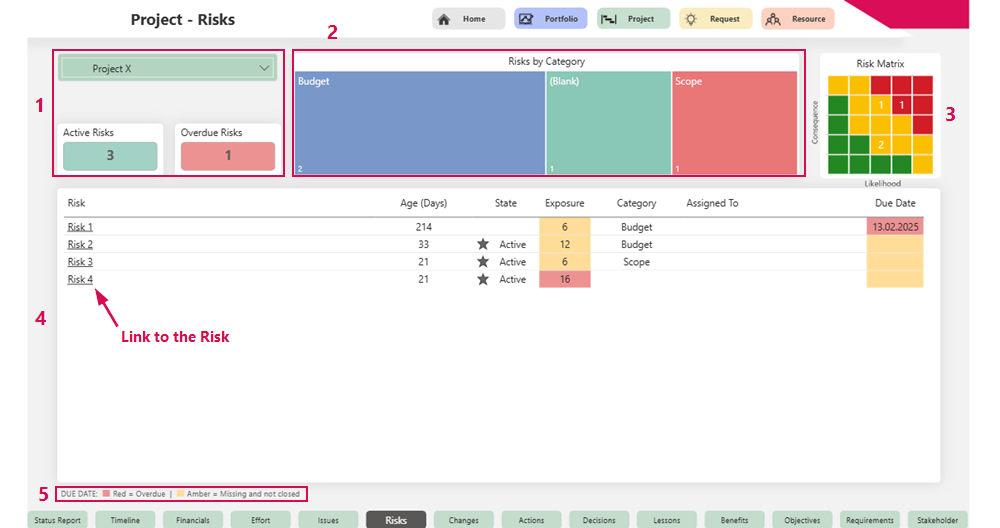Sort by Exposure column header
The width and height of the screenshot is (1000, 528).
tap(564, 203)
